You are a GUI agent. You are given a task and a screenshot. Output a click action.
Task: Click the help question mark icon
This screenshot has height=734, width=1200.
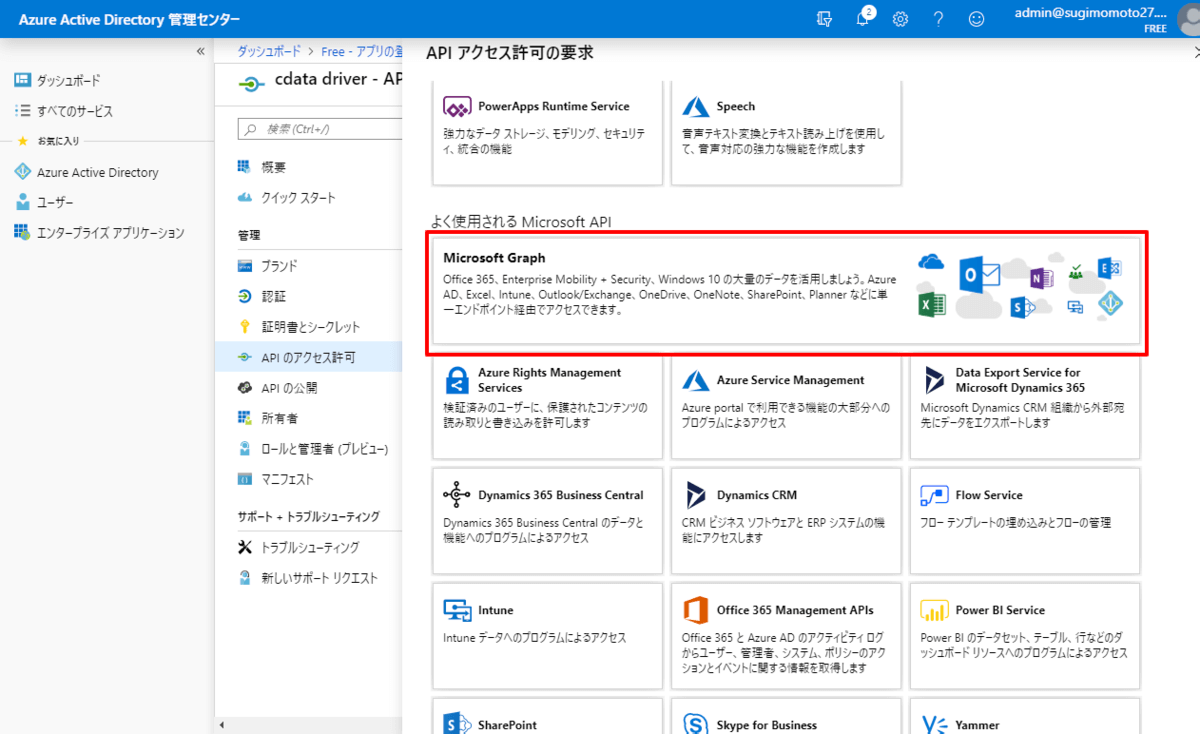coord(938,19)
